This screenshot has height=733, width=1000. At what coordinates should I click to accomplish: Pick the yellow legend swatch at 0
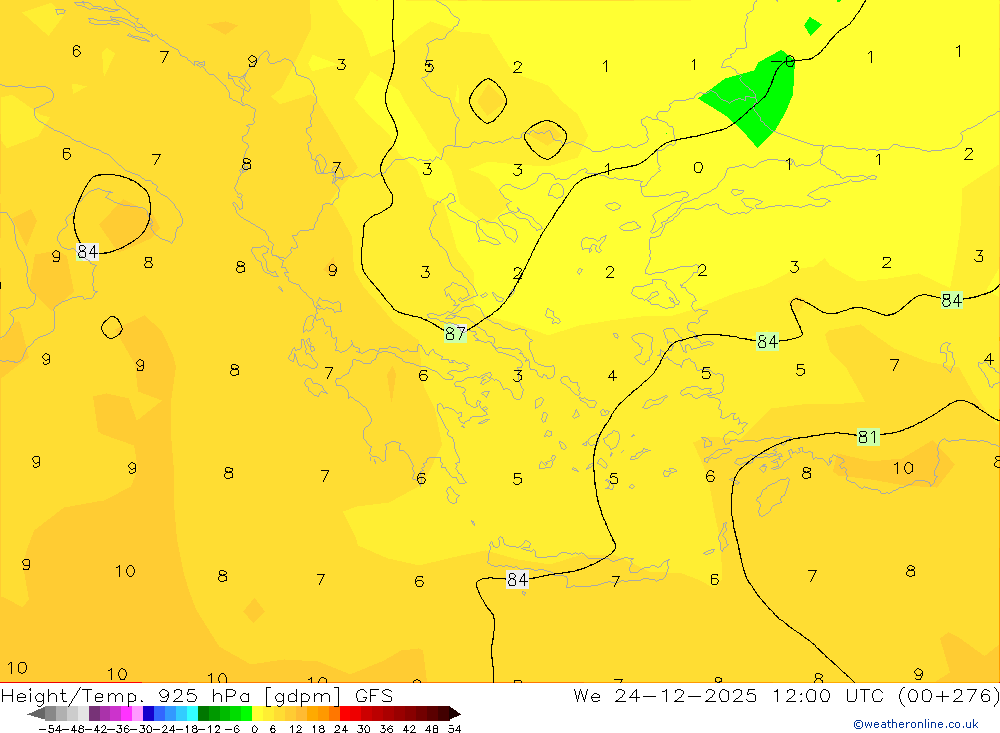258,714
